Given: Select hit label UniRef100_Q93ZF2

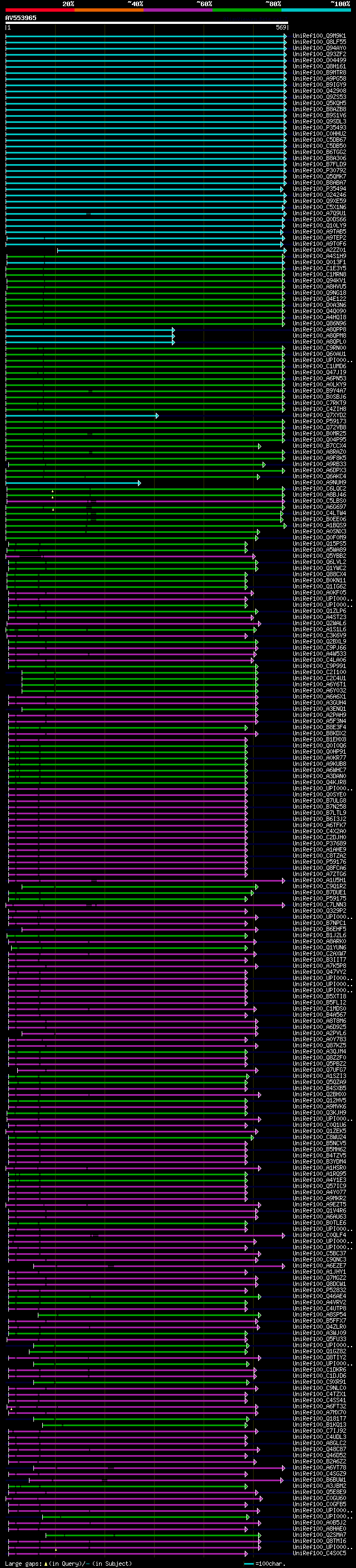Looking at the screenshot, I should point(319,54).
